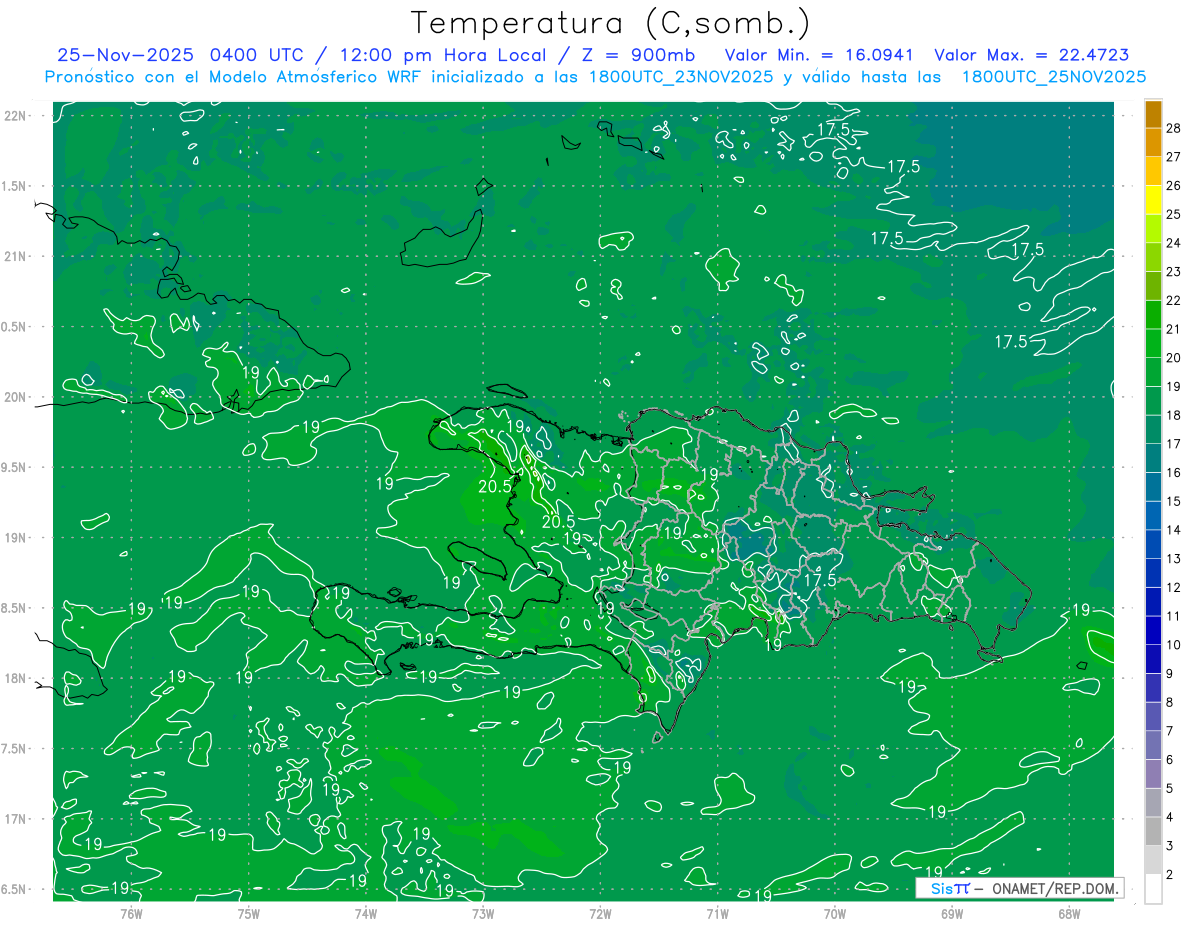Click the "2" label on the color scale

[1171, 875]
